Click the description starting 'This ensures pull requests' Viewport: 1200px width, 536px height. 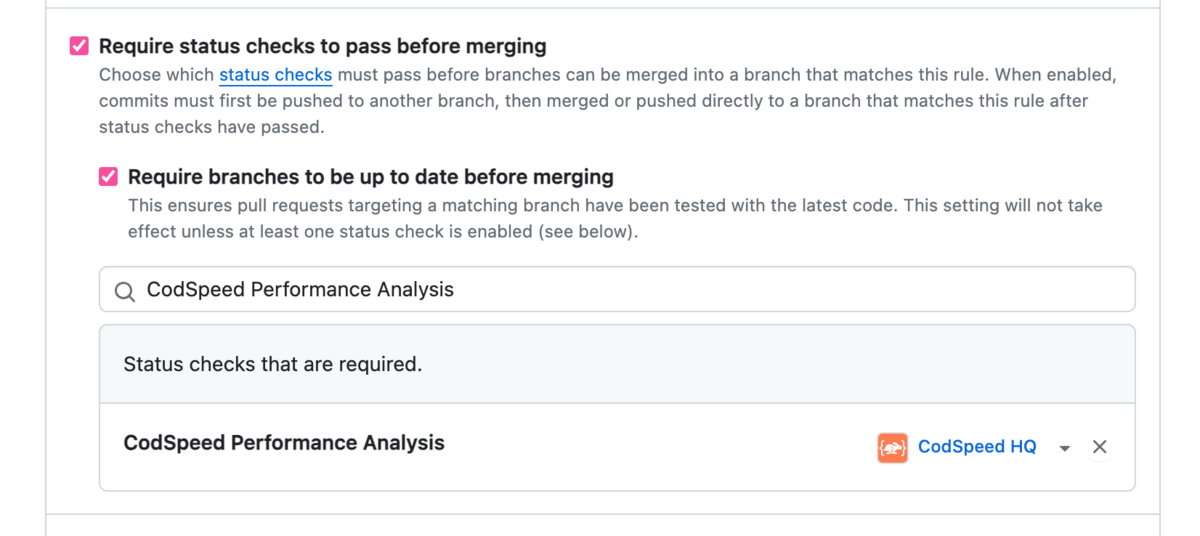pos(500,206)
